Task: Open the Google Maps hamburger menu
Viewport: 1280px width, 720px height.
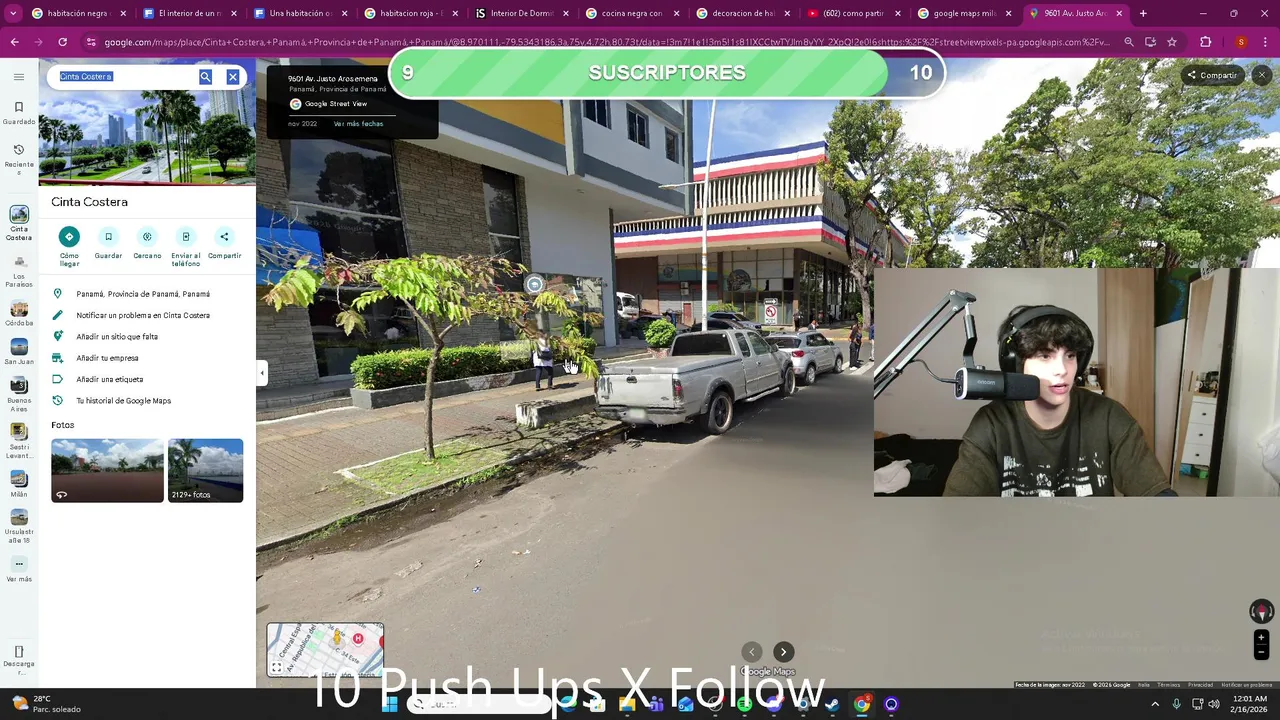Action: (x=19, y=77)
